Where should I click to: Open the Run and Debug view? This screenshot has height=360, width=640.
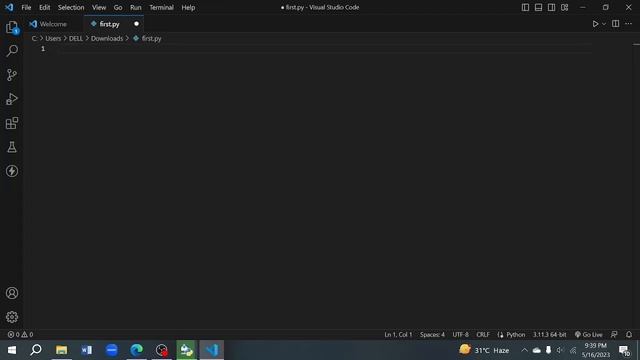tap(12, 99)
